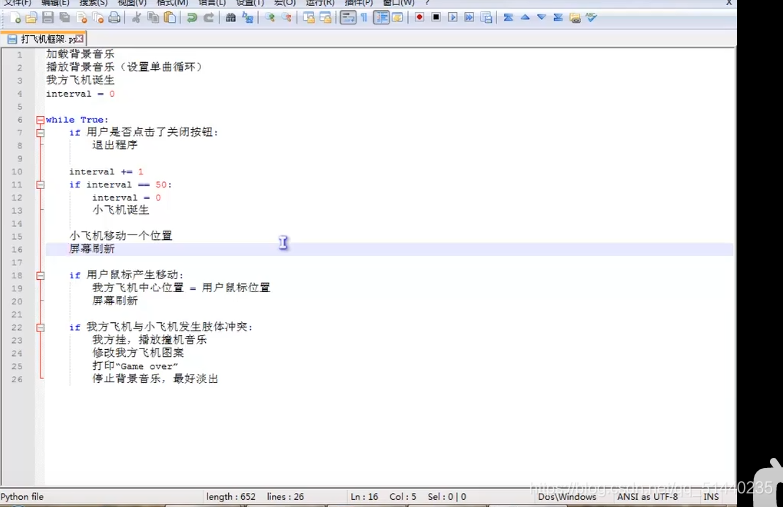Toggle synchronized horizontal scrolling icon
This screenshot has height=507, width=783.
tap(325, 18)
